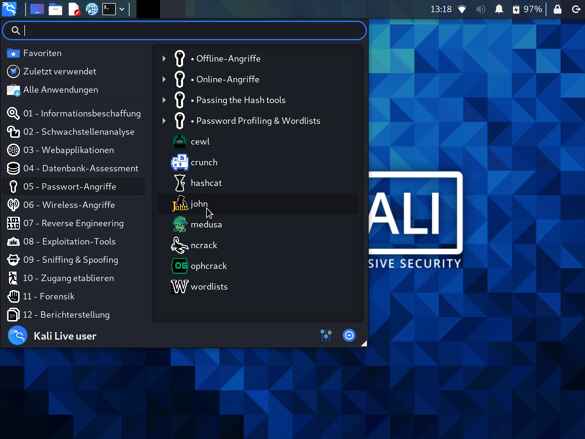Launch the text editor panel icon
Viewport: 585px width, 439px height.
[74, 9]
